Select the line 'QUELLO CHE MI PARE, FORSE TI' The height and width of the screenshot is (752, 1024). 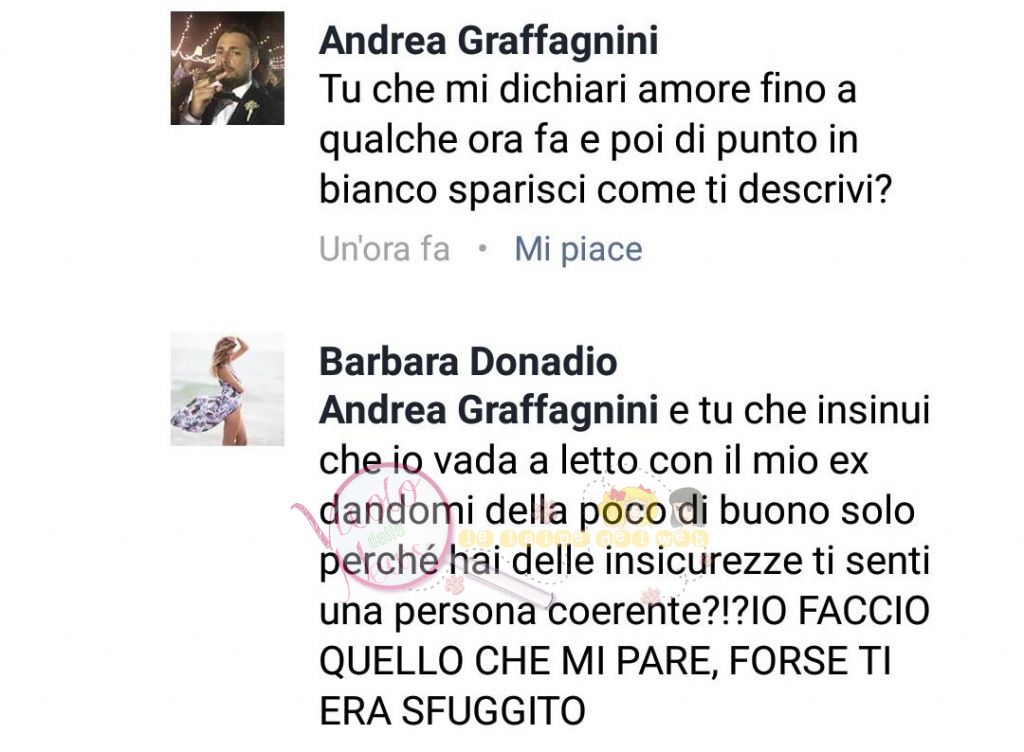coord(605,661)
